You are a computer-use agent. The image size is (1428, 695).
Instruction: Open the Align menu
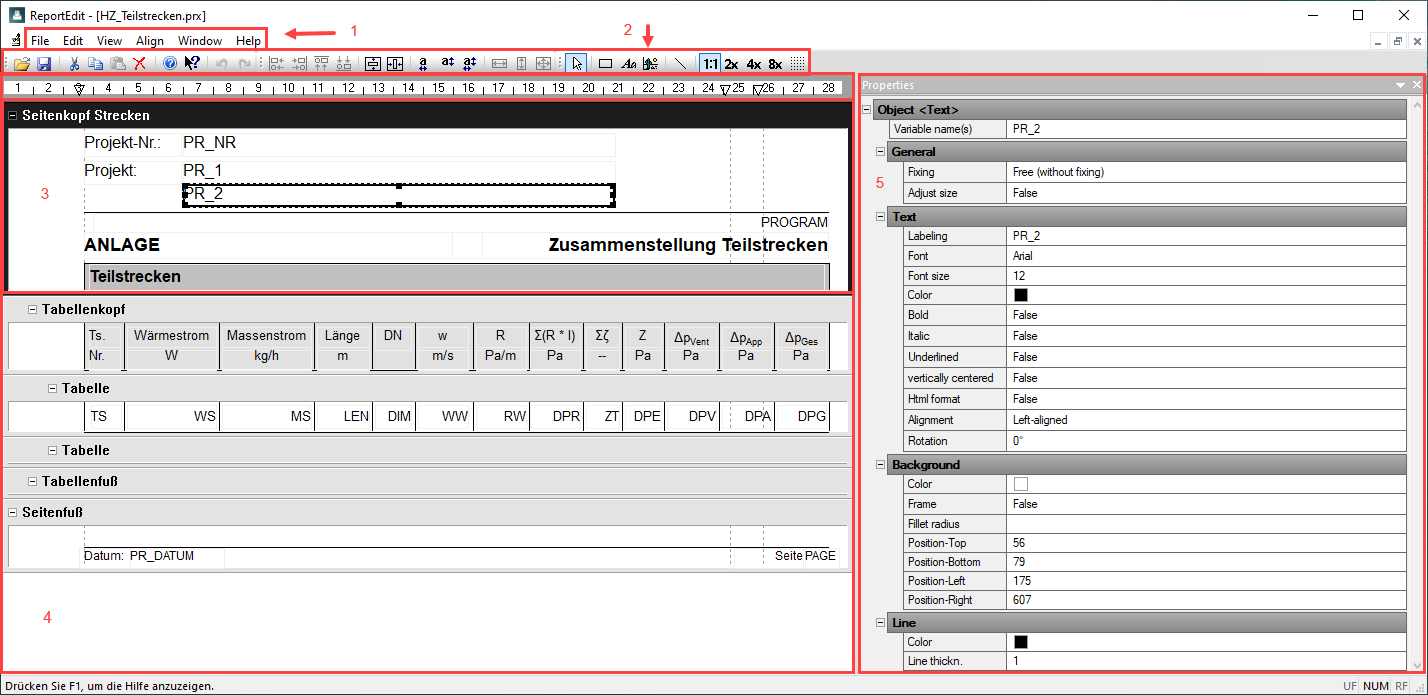150,41
